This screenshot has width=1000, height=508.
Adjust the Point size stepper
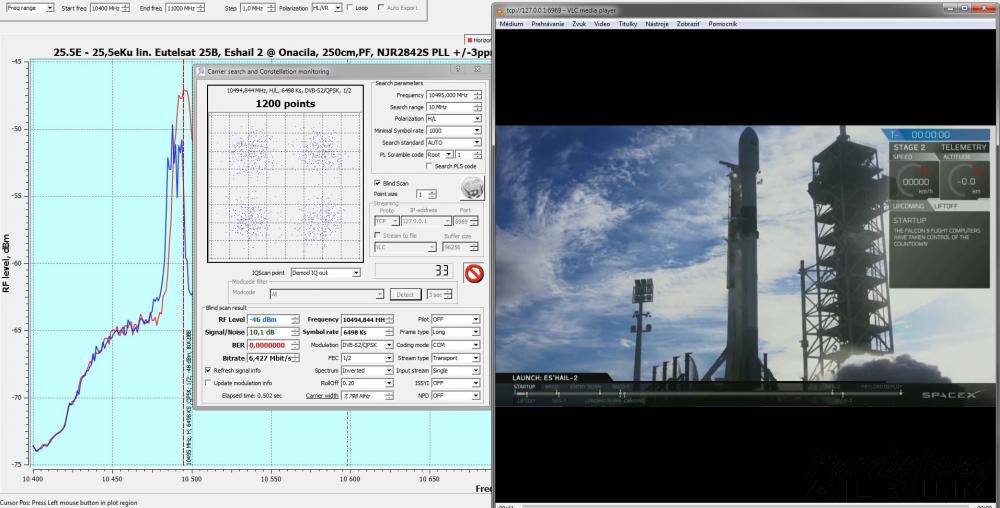coord(432,194)
